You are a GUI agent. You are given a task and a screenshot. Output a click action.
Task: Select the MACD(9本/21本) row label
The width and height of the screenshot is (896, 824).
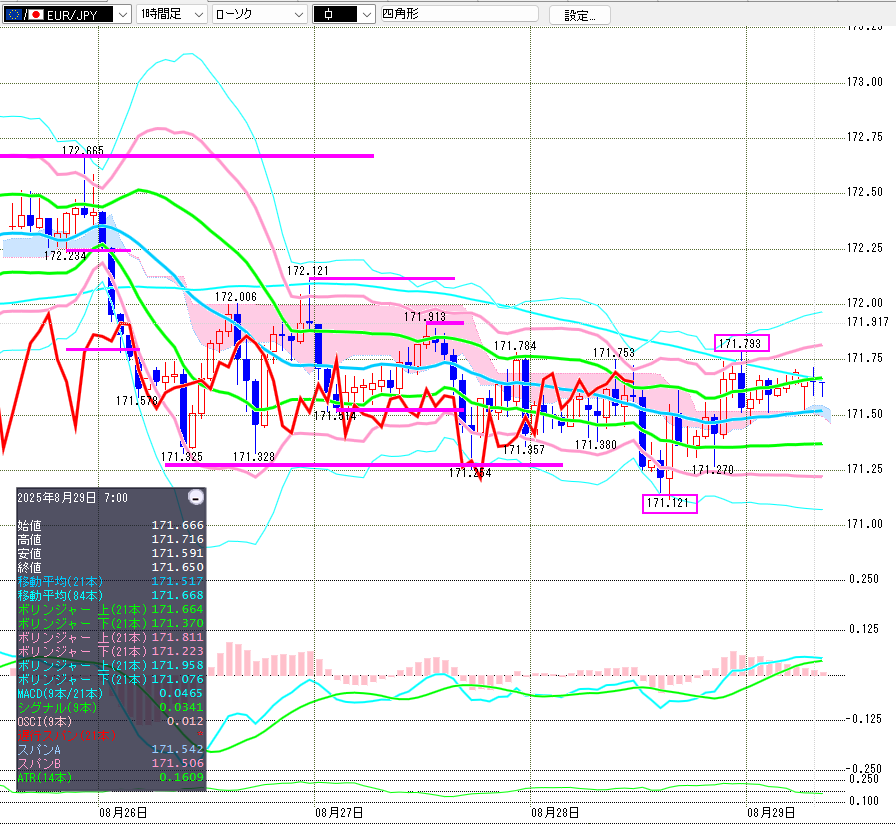[x=61, y=693]
